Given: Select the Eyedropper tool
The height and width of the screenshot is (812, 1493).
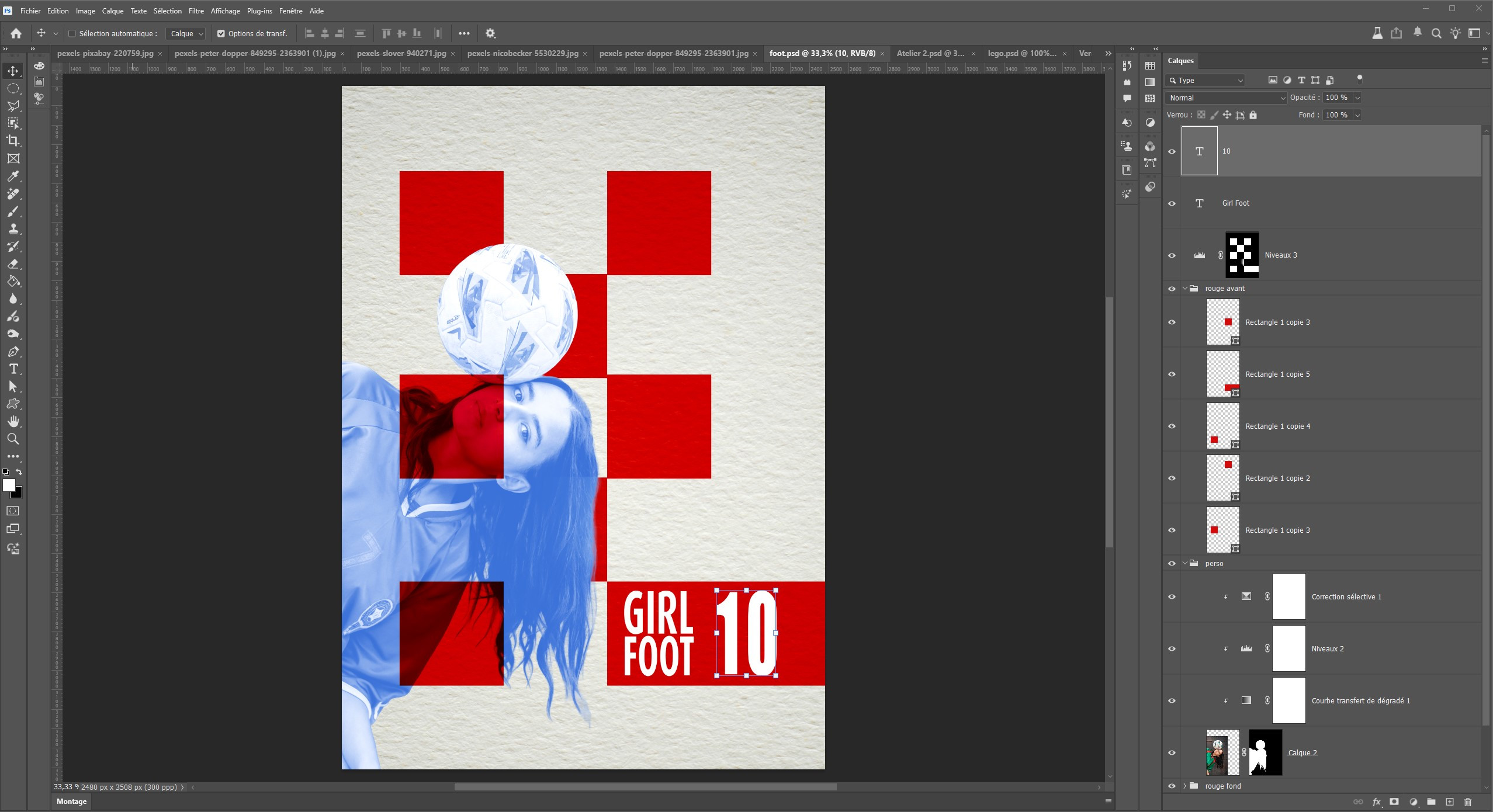Looking at the screenshot, I should click(x=13, y=176).
